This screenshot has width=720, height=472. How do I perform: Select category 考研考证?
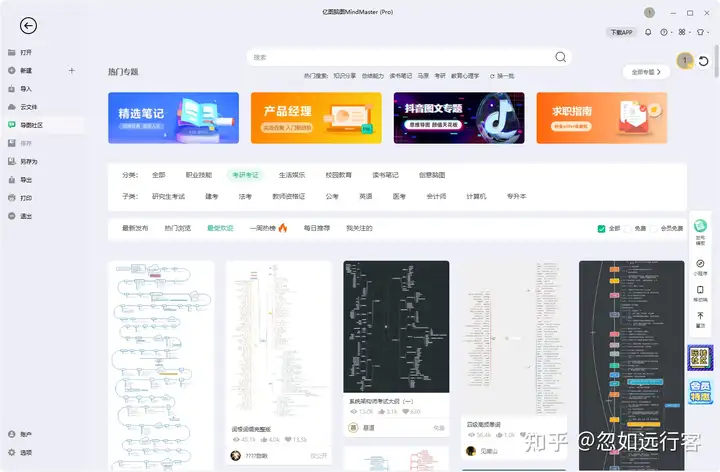[x=245, y=175]
